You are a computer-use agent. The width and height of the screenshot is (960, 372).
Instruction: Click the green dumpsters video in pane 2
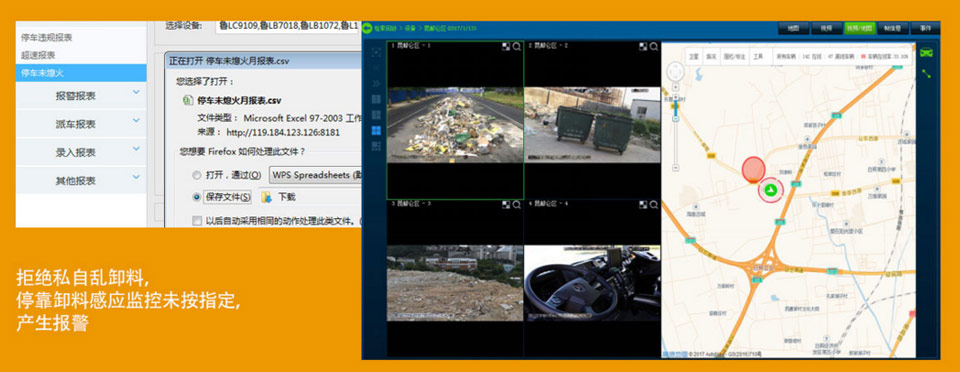(593, 125)
